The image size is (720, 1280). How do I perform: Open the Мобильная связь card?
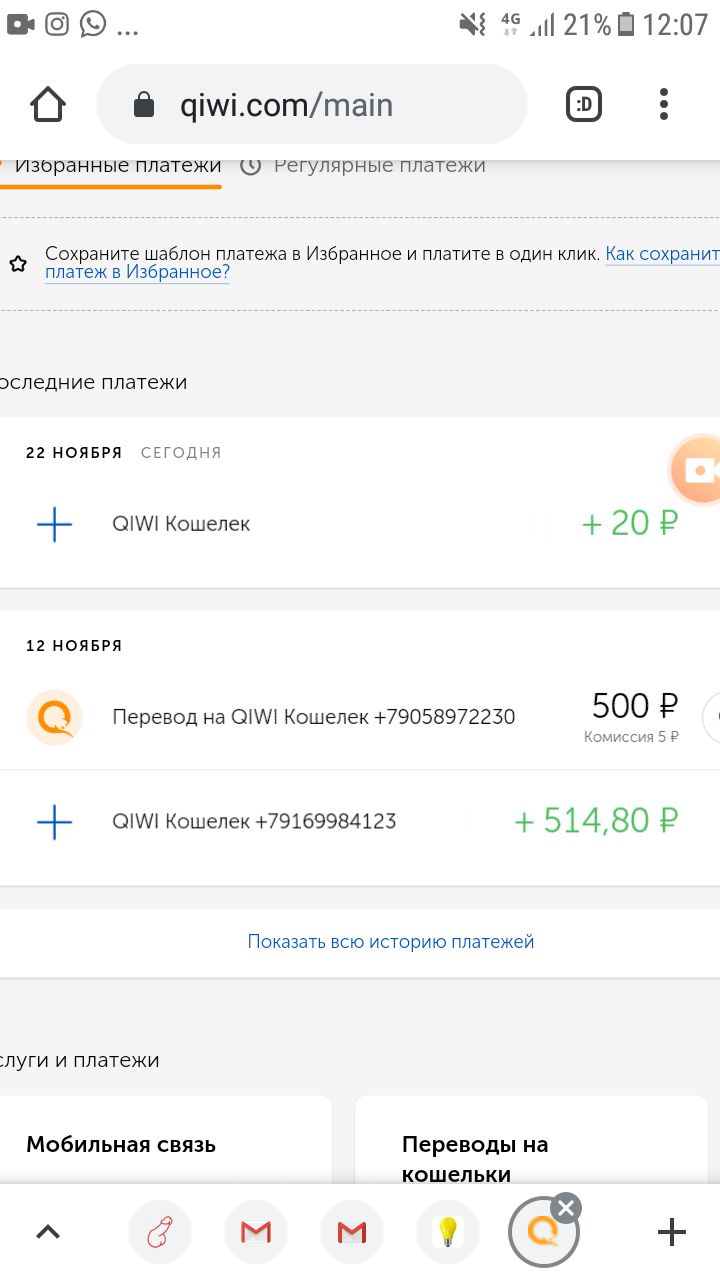[165, 1140]
